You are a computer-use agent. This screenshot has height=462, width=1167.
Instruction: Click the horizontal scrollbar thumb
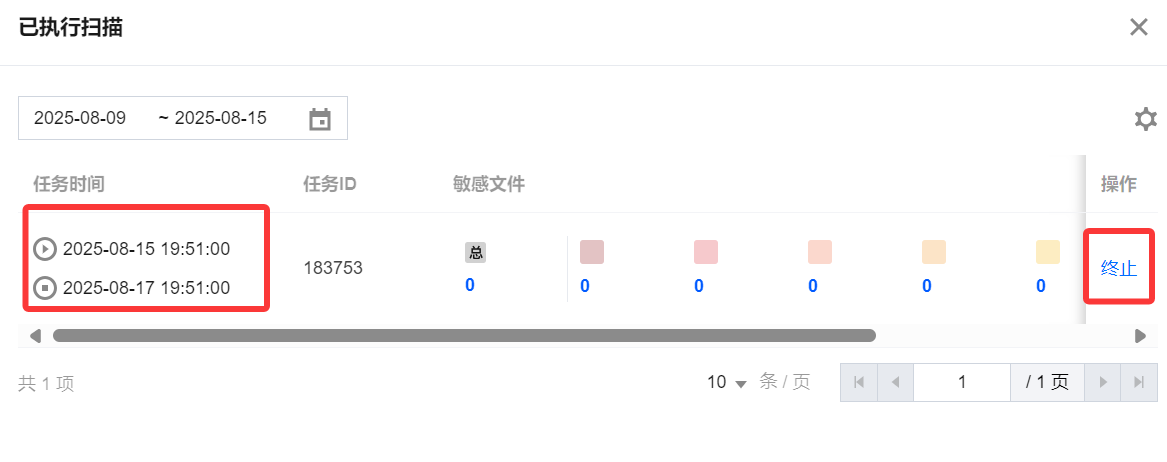(464, 336)
